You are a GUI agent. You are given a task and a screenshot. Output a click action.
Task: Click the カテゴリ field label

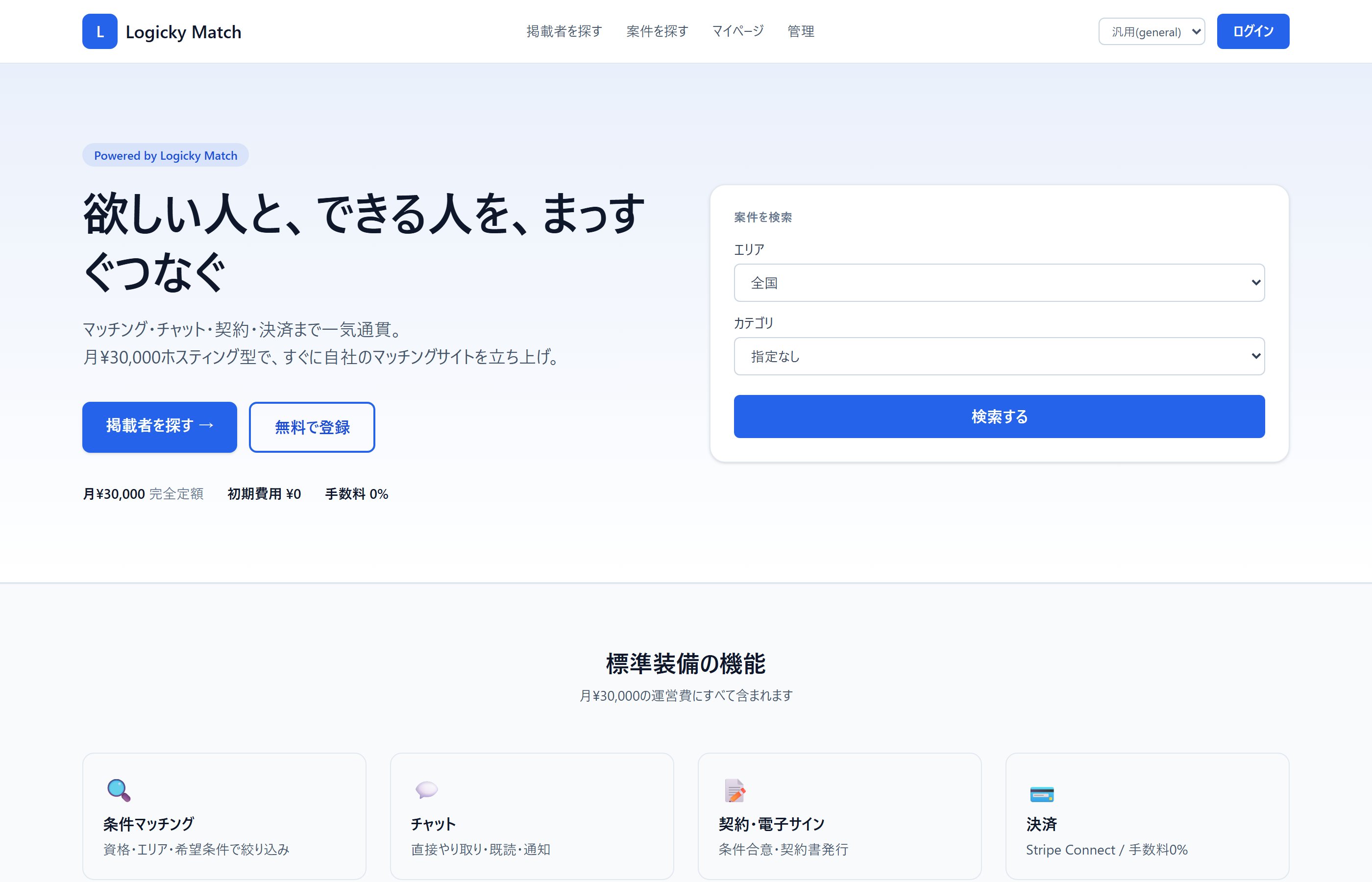754,323
